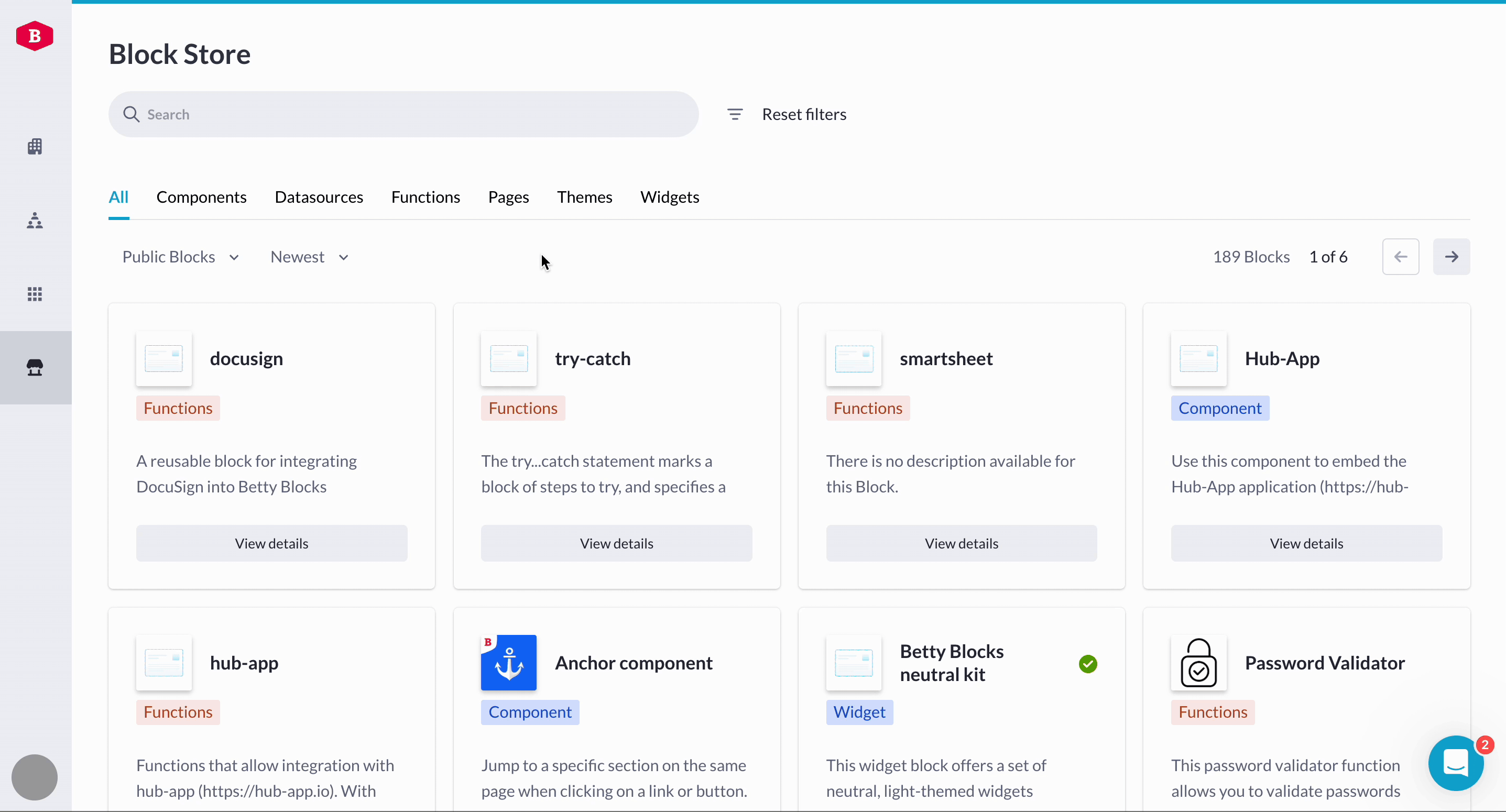The height and width of the screenshot is (812, 1506).
Task: Select the Block Store shop icon in sidebar
Action: [x=35, y=368]
